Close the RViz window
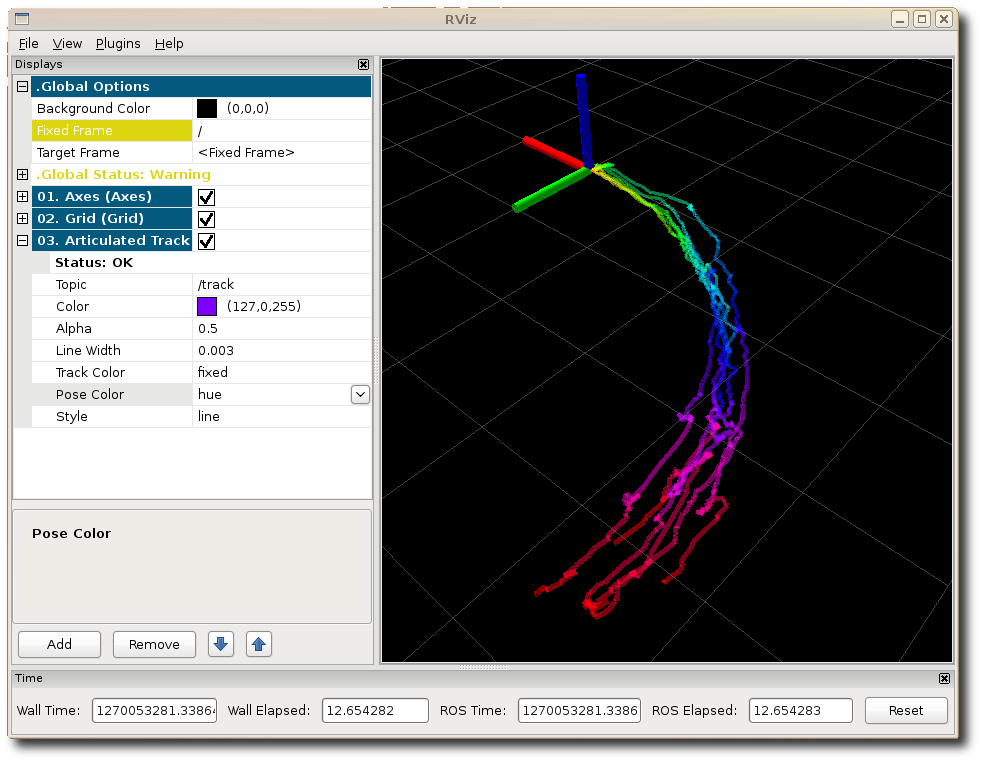The image size is (982, 762). click(943, 19)
